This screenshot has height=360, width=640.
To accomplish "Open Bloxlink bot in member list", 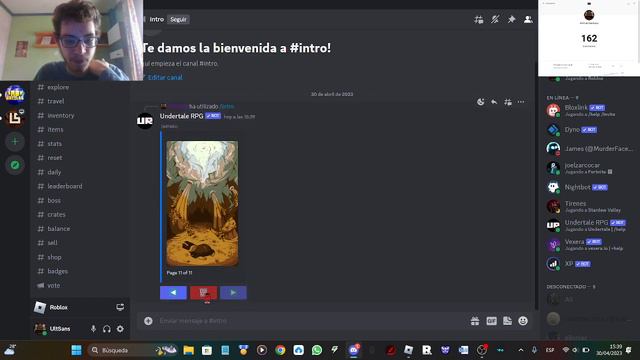I will tap(589, 111).
